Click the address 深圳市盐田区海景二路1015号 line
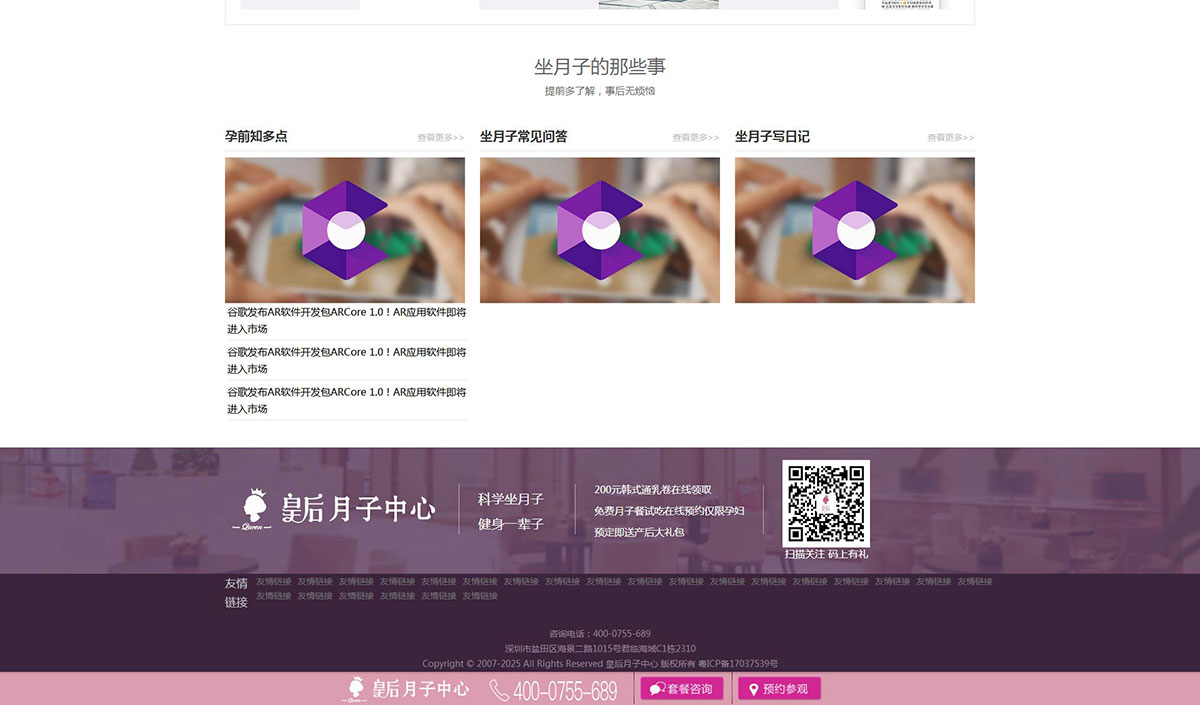 pyautogui.click(x=600, y=649)
